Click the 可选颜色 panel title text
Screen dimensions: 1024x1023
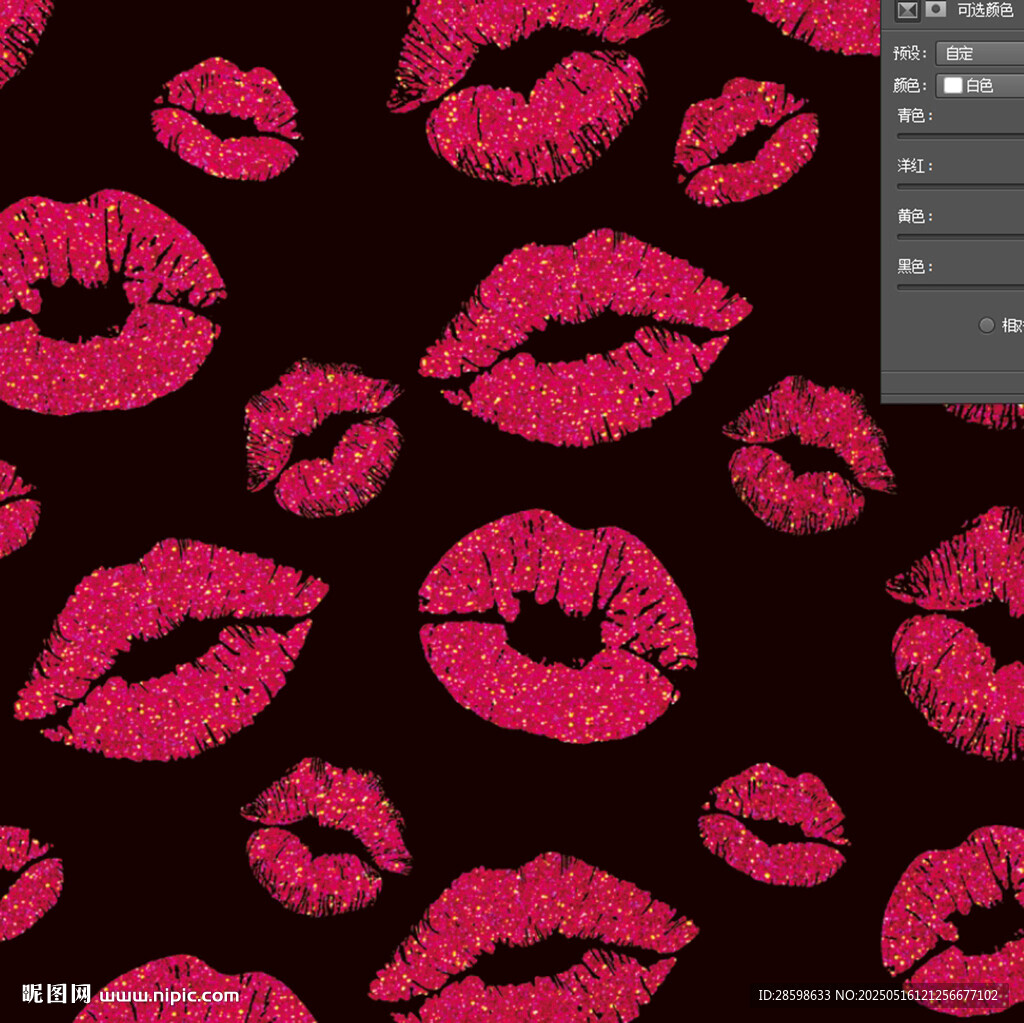pyautogui.click(x=985, y=10)
